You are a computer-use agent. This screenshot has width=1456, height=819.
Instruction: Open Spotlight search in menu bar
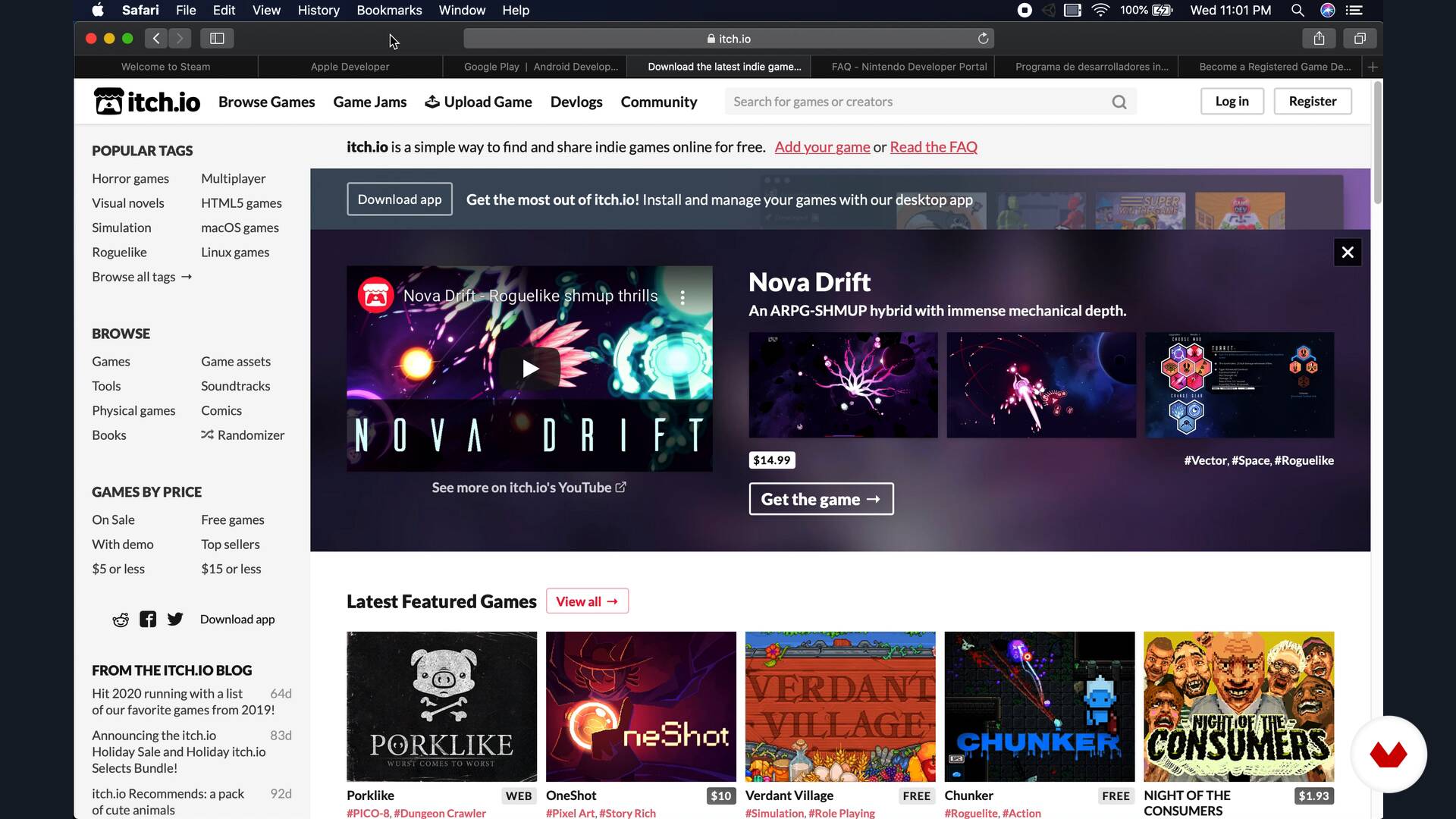[x=1298, y=10]
